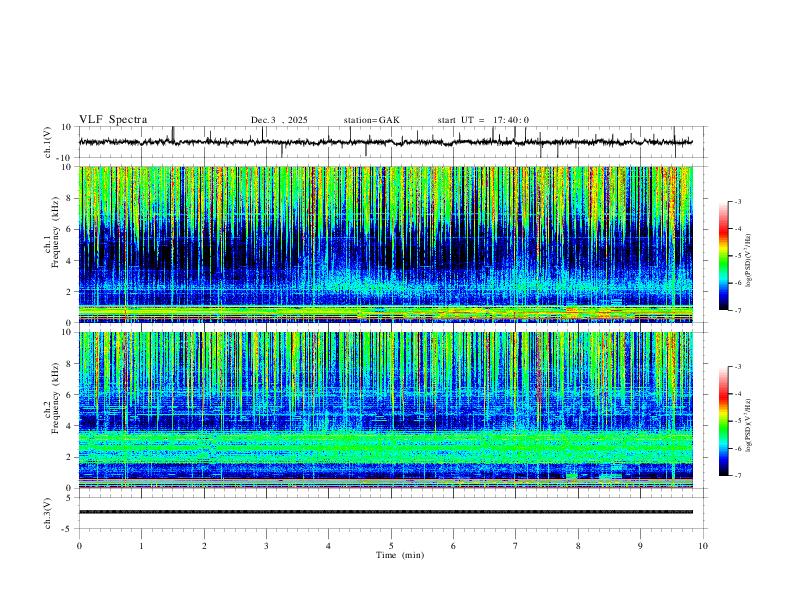Click the "-5" tick on ch.1 color bar

[x=738, y=256]
